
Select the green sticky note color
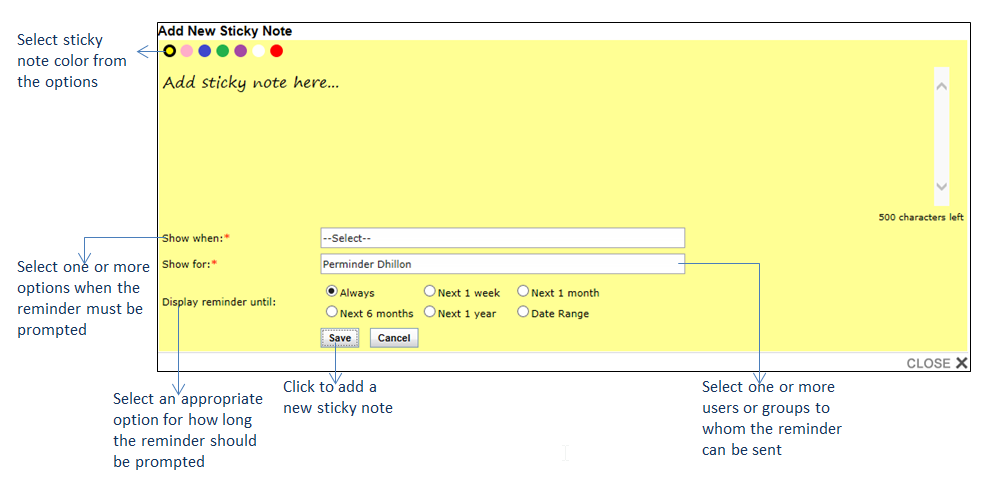pos(222,51)
